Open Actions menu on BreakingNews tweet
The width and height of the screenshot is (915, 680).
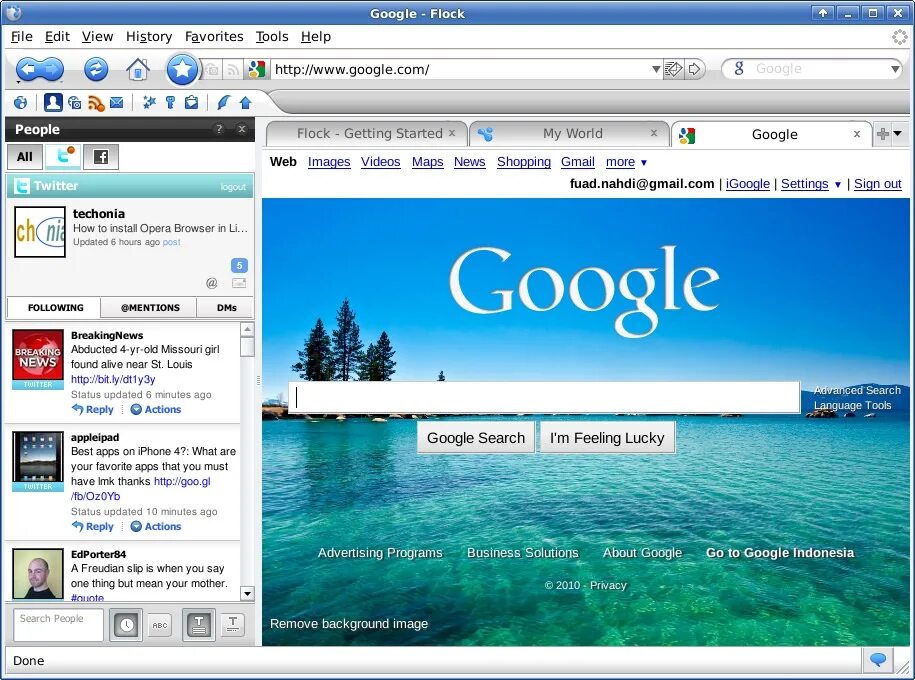(156, 409)
